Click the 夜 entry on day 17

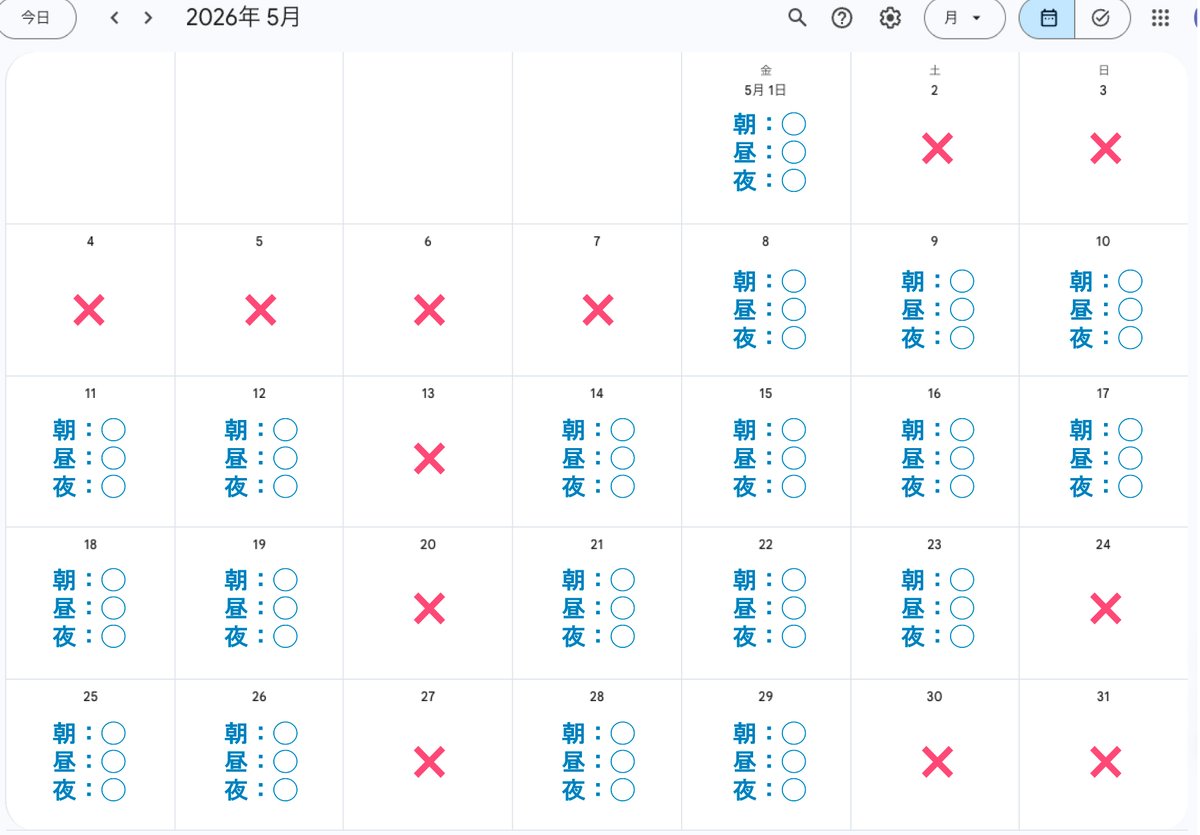point(1106,486)
